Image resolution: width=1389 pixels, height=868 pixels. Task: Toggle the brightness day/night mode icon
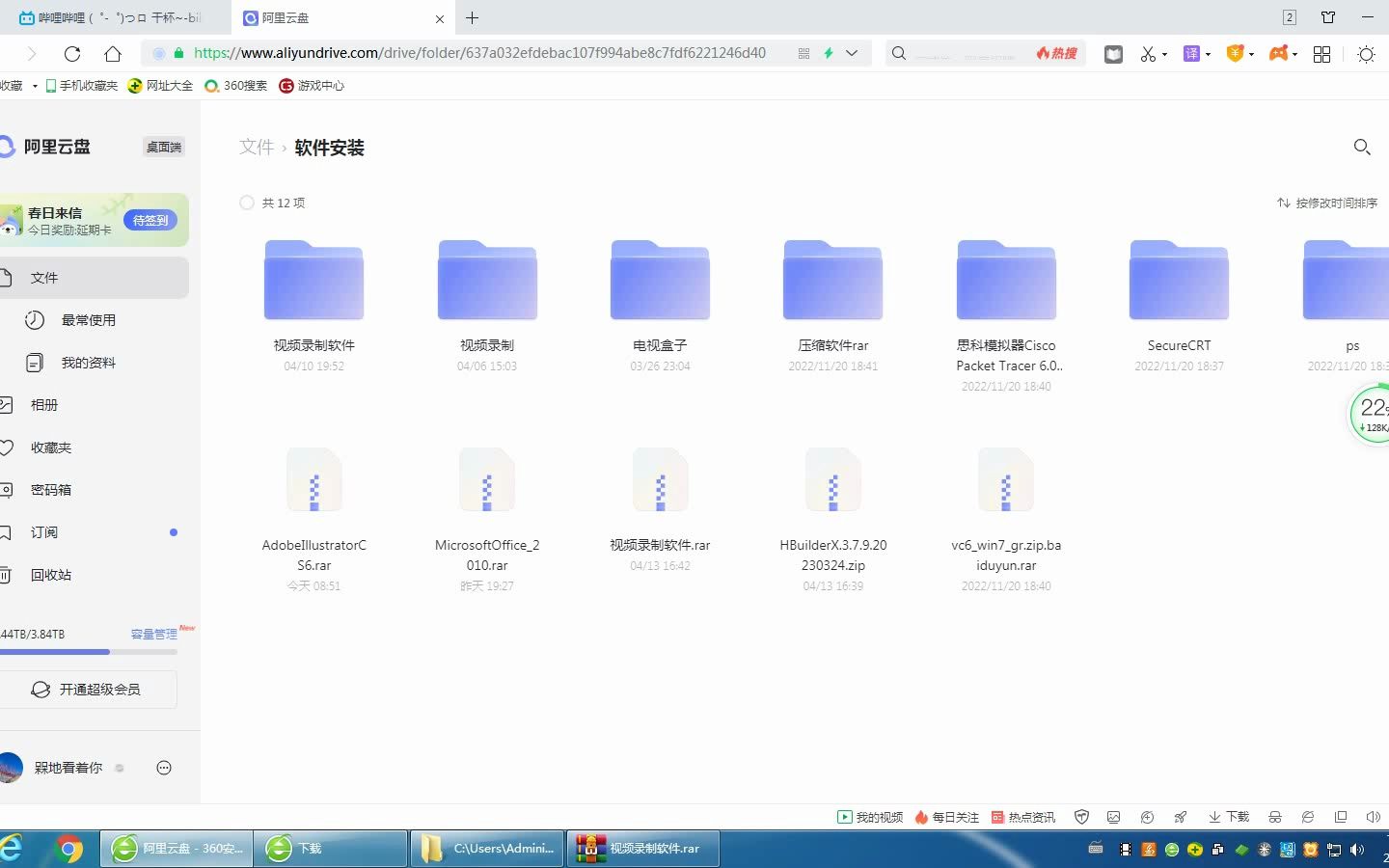click(1366, 54)
